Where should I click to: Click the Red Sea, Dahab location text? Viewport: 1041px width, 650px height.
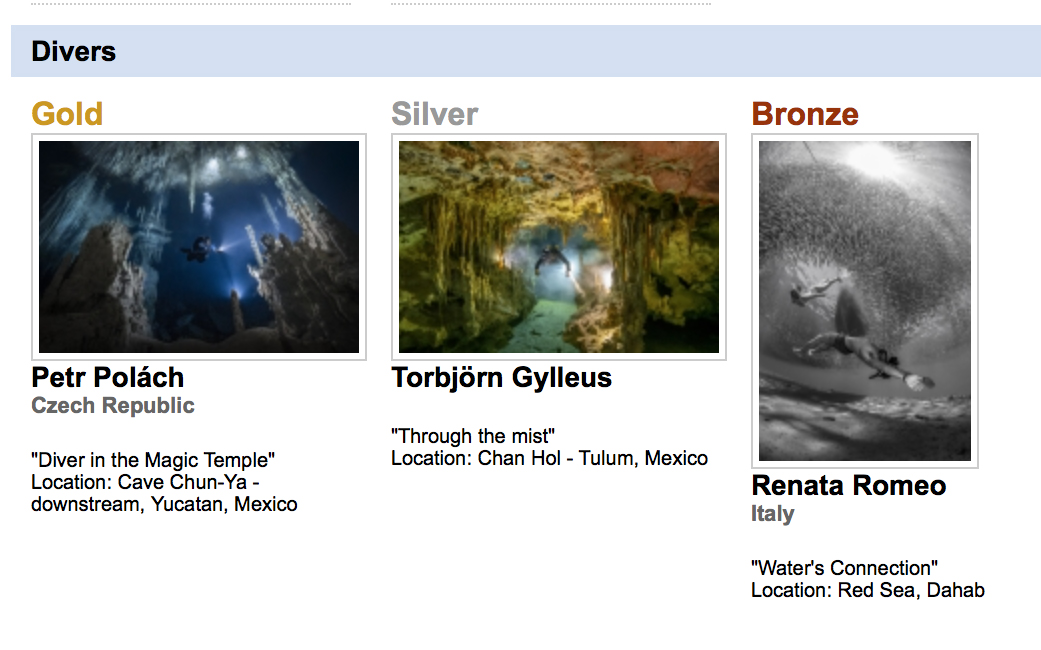(868, 590)
